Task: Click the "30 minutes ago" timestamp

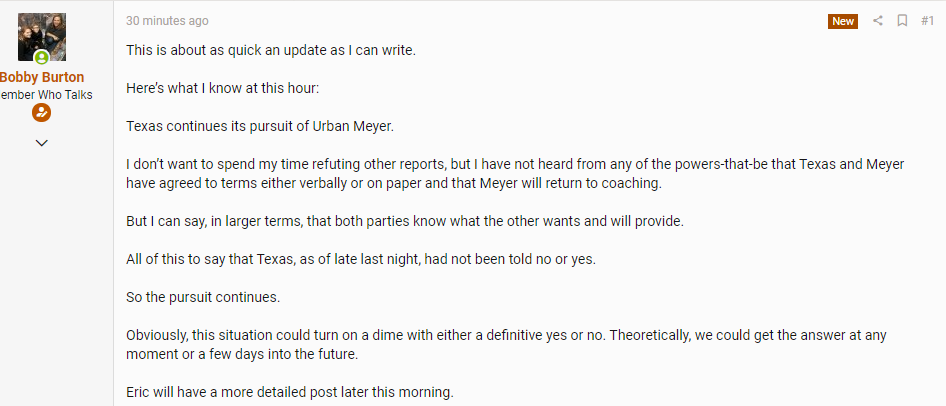Action: tap(167, 21)
